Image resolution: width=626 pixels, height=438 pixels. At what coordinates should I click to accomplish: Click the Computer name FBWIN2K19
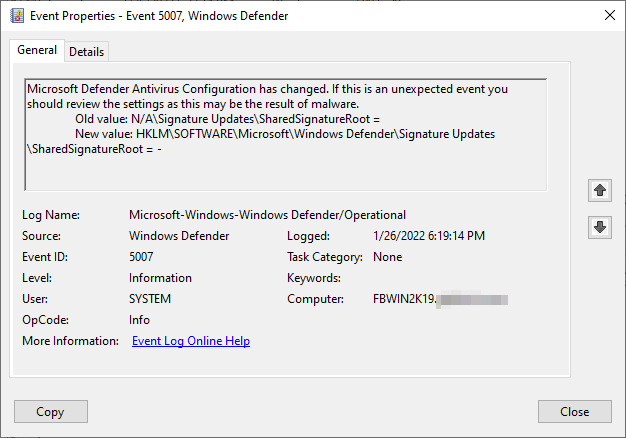404,299
